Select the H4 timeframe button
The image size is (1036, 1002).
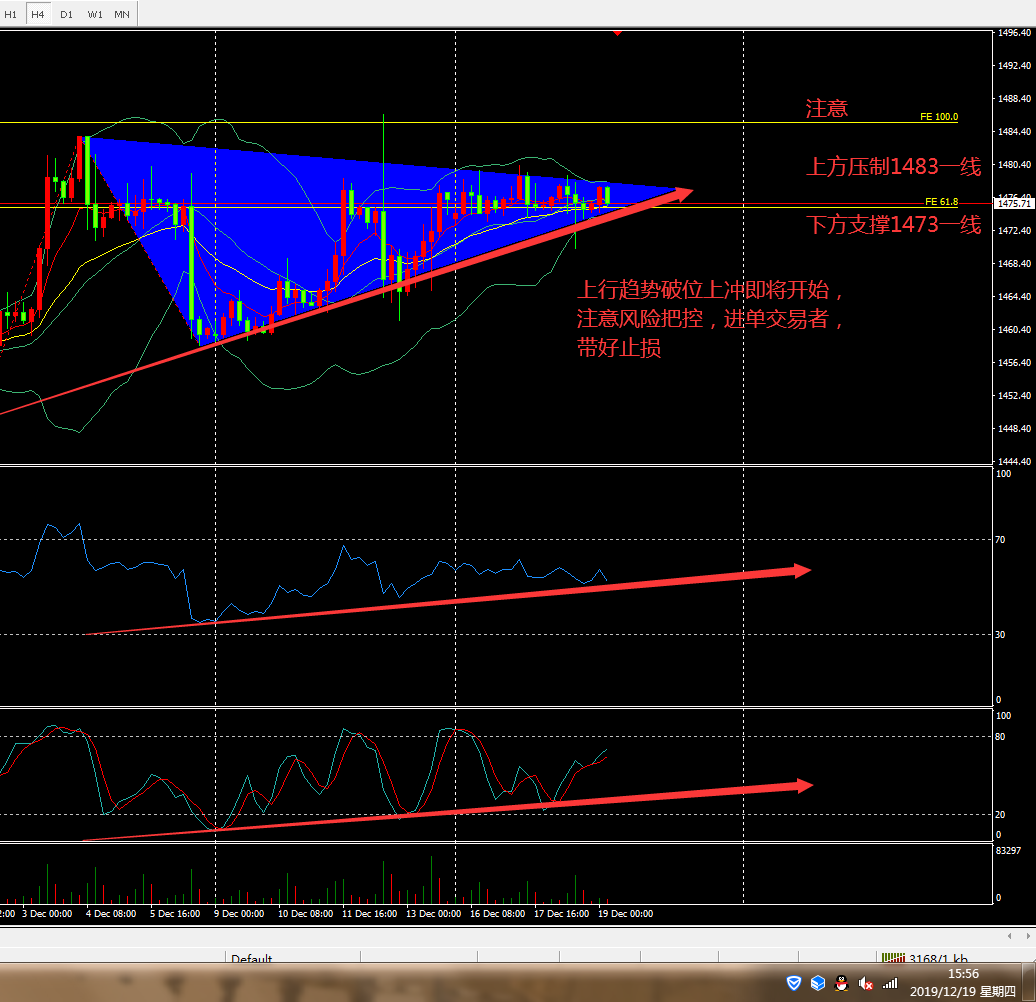point(38,14)
